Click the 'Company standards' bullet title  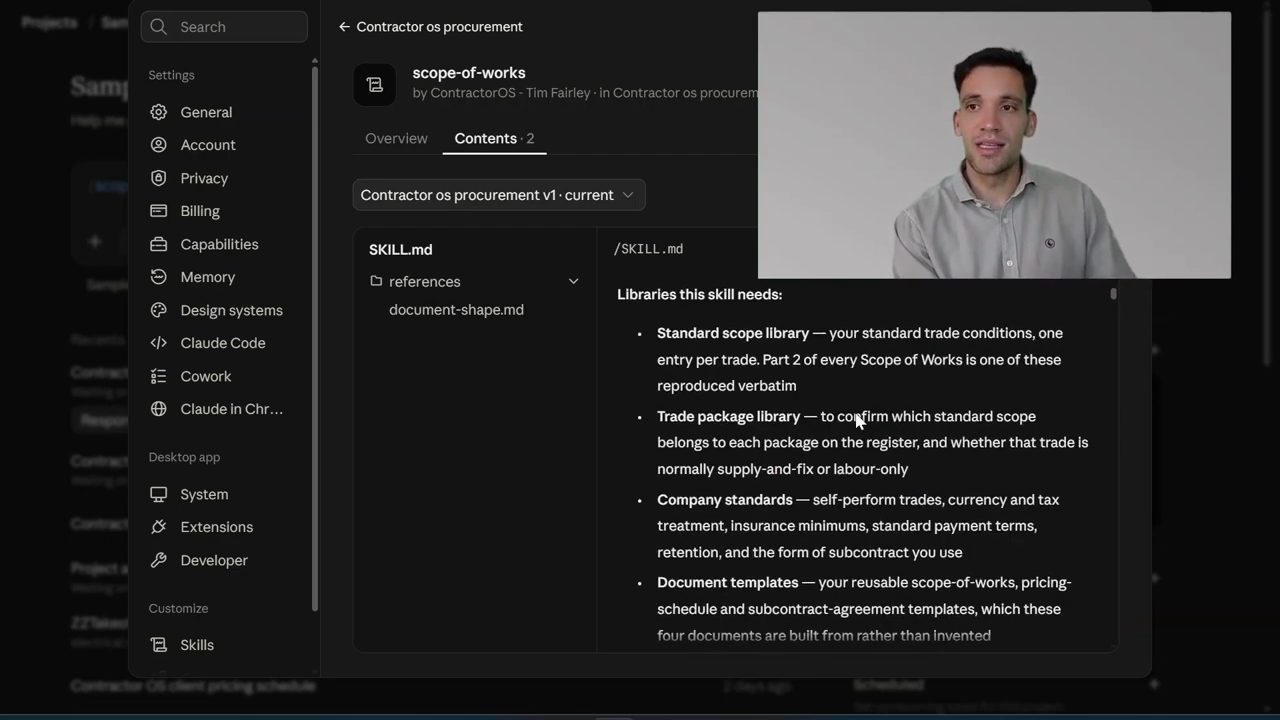(x=724, y=499)
